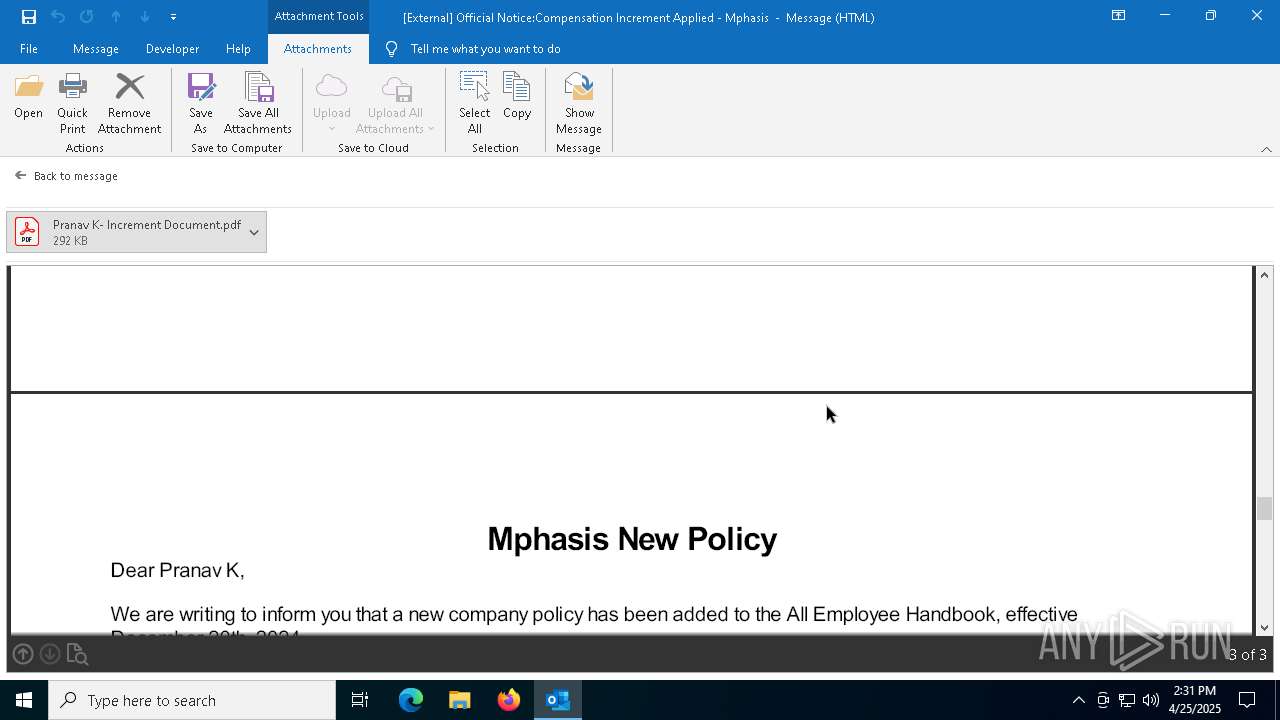
Task: Click Tell me what you want to do
Action: coord(473,49)
